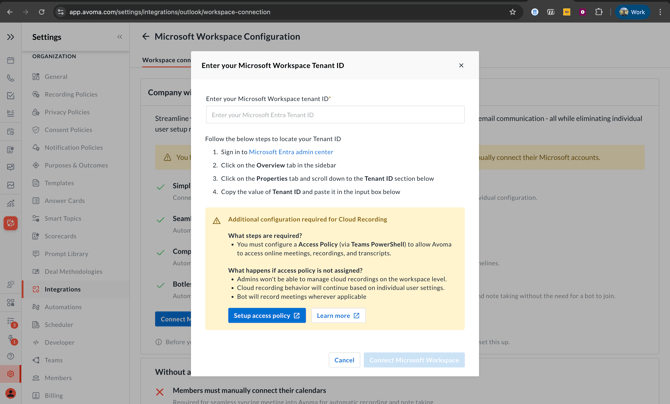Open Purposes & Outcomes settings
This screenshot has height=404, width=670.
tap(76, 165)
